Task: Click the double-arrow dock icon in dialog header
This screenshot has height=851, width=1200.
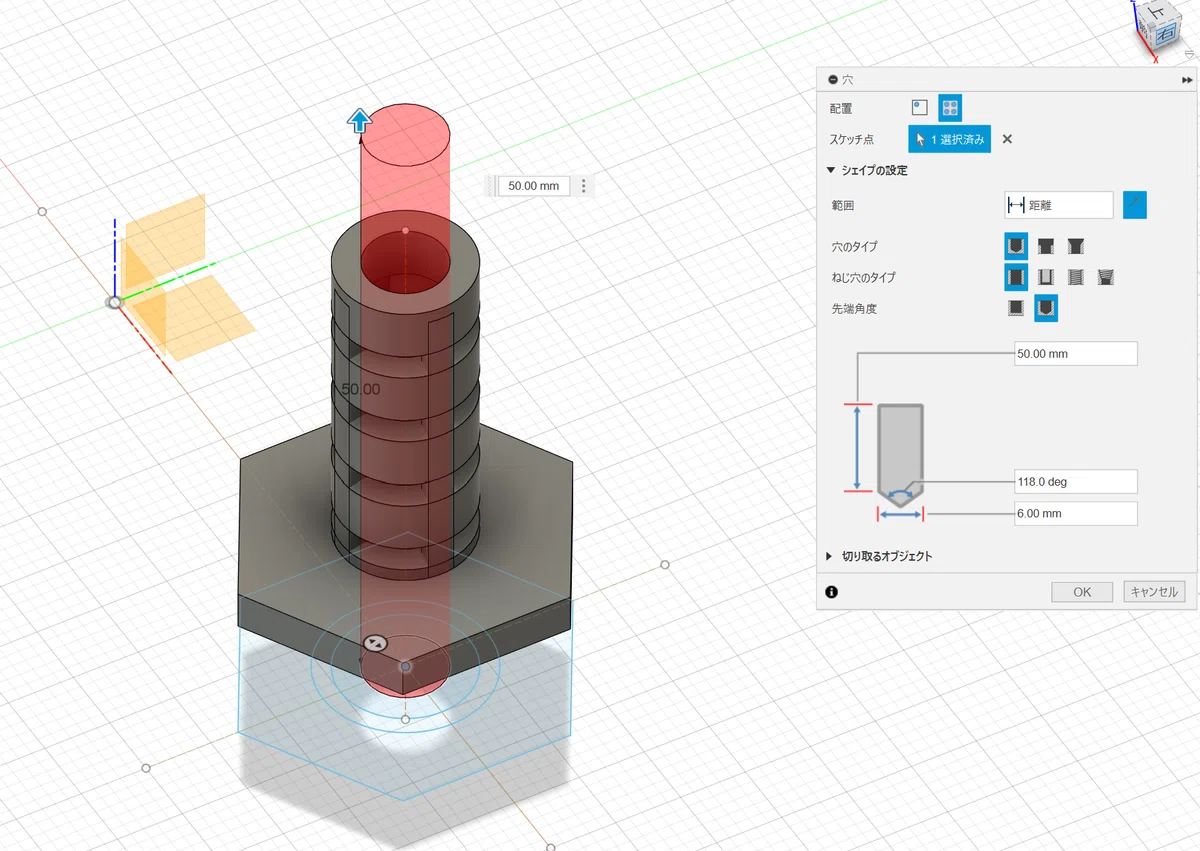Action: (1187, 80)
